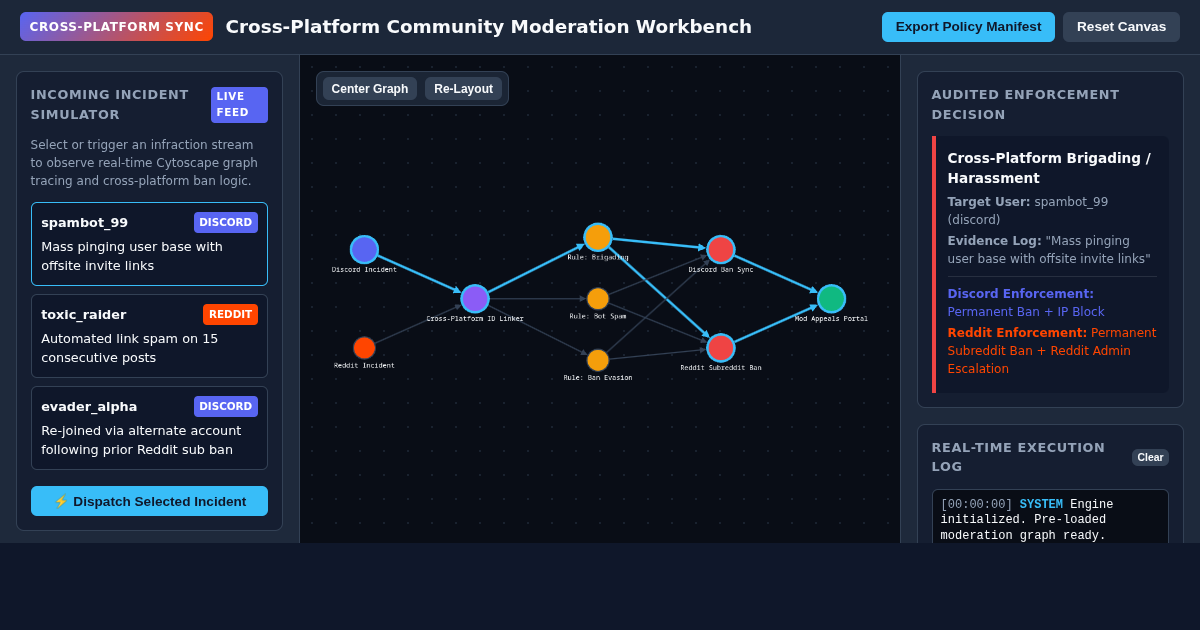Click the DISCORD tag on spambot_99
The height and width of the screenshot is (630, 1200).
click(x=226, y=222)
